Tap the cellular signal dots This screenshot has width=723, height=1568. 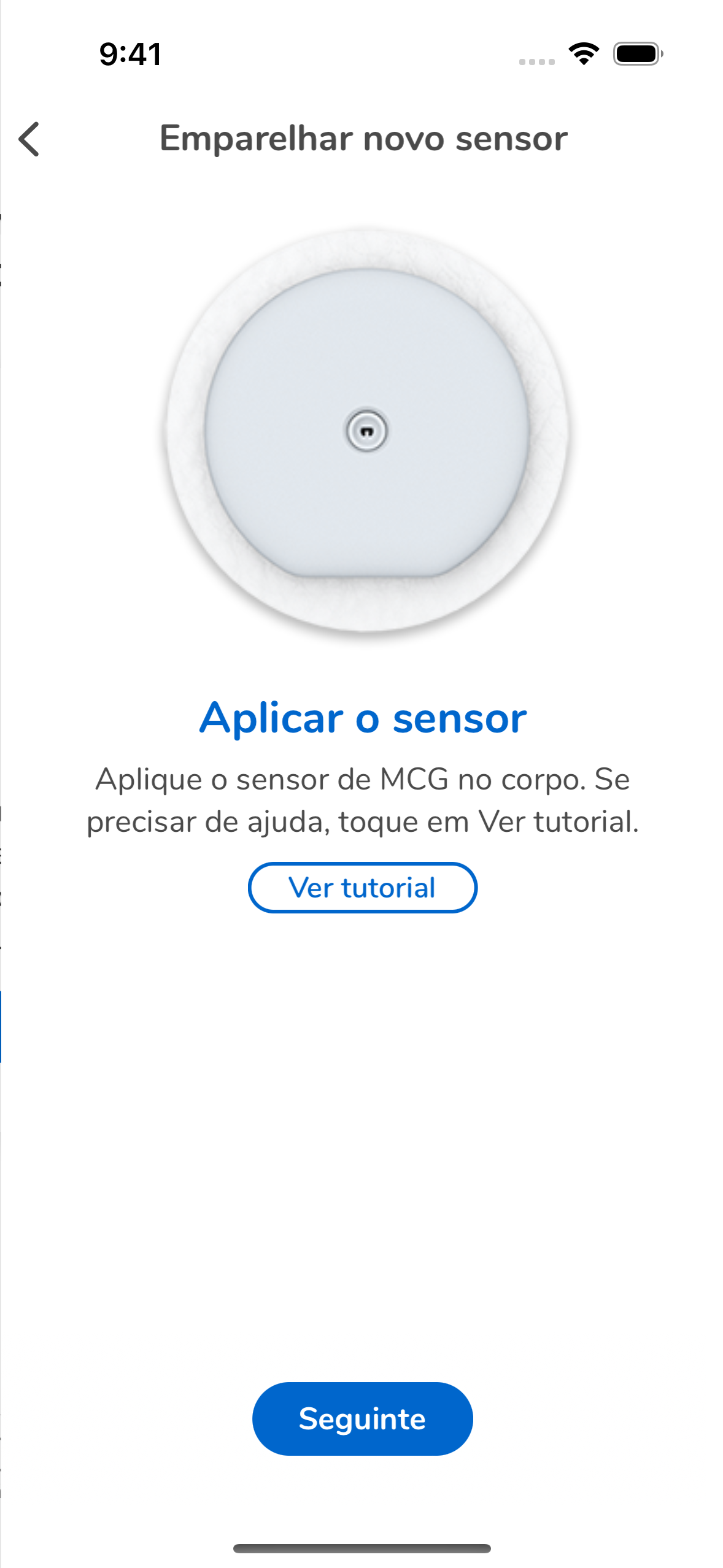click(x=536, y=61)
